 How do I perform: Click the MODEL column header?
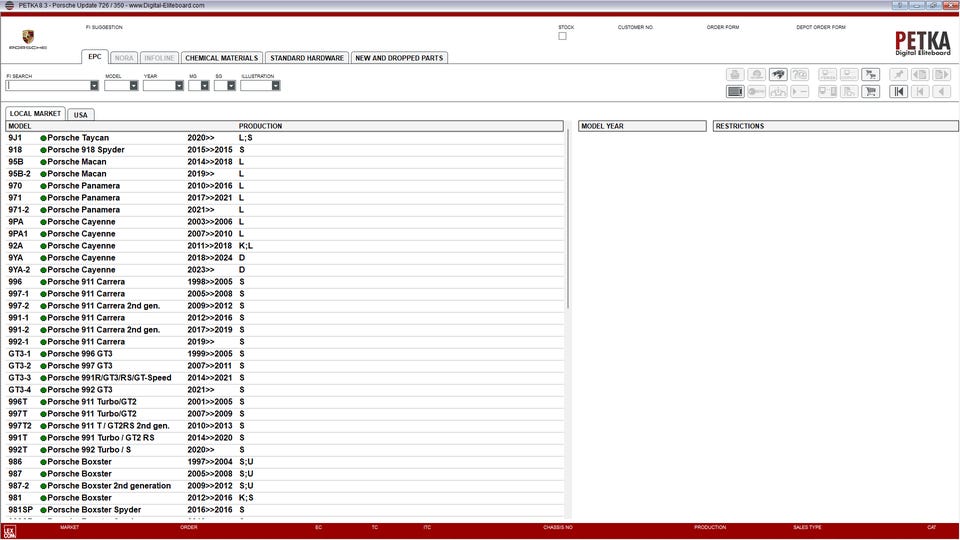pos(20,126)
